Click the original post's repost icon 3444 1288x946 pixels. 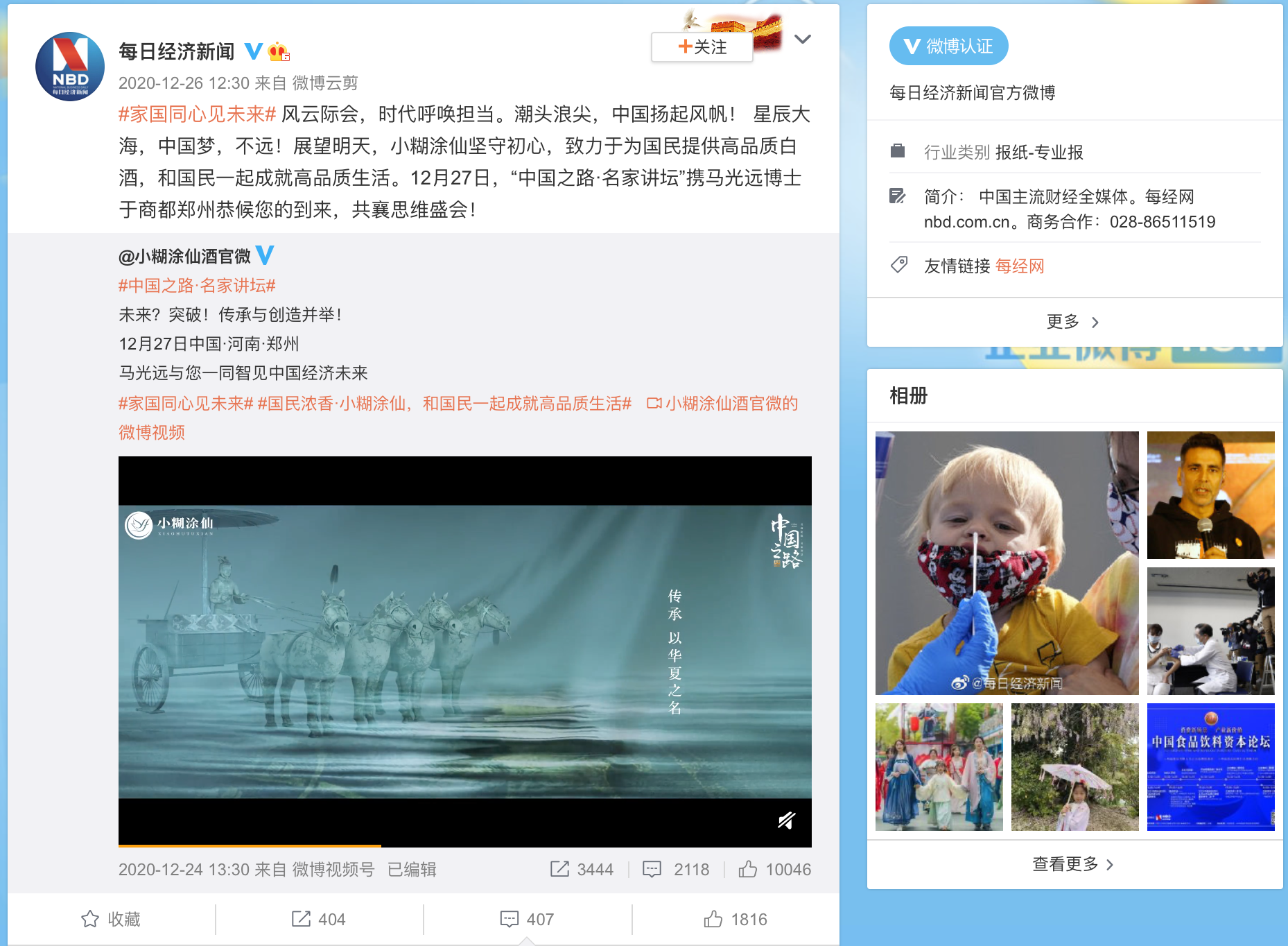click(x=582, y=869)
